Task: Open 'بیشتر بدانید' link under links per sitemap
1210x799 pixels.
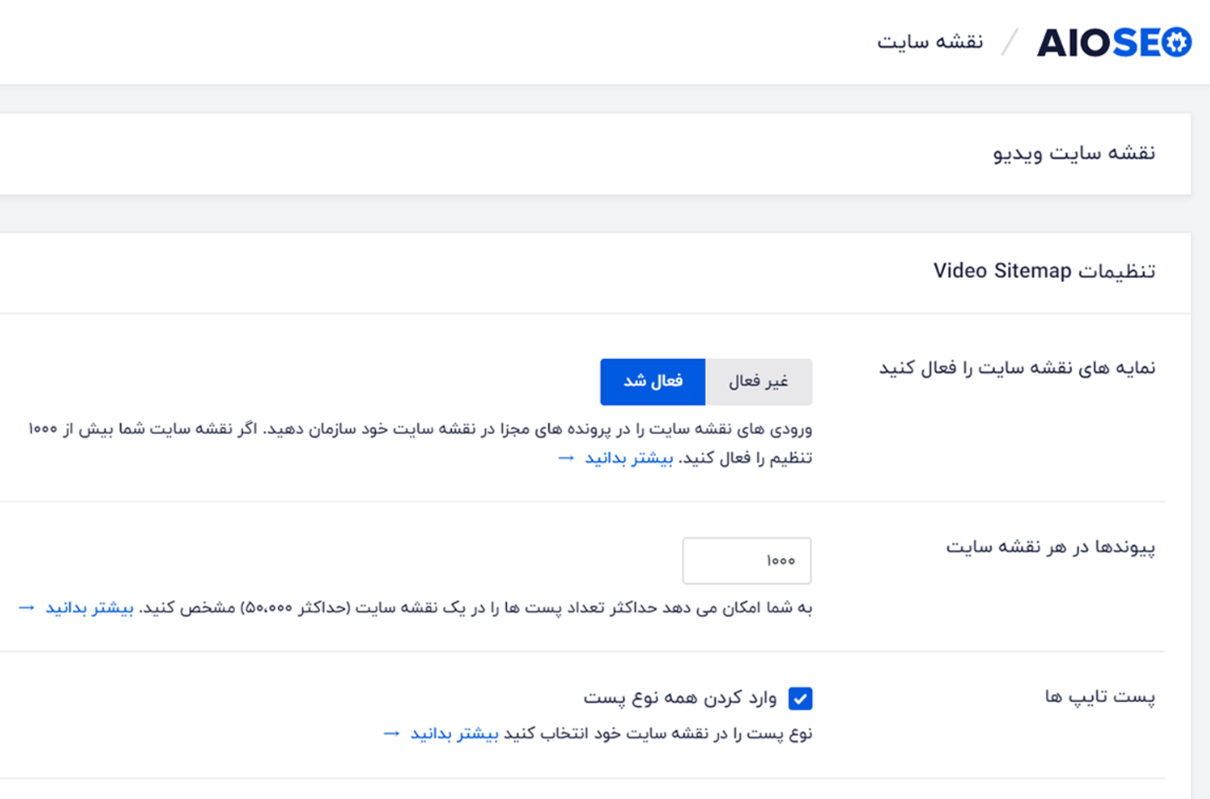Action: pyautogui.click(x=89, y=608)
